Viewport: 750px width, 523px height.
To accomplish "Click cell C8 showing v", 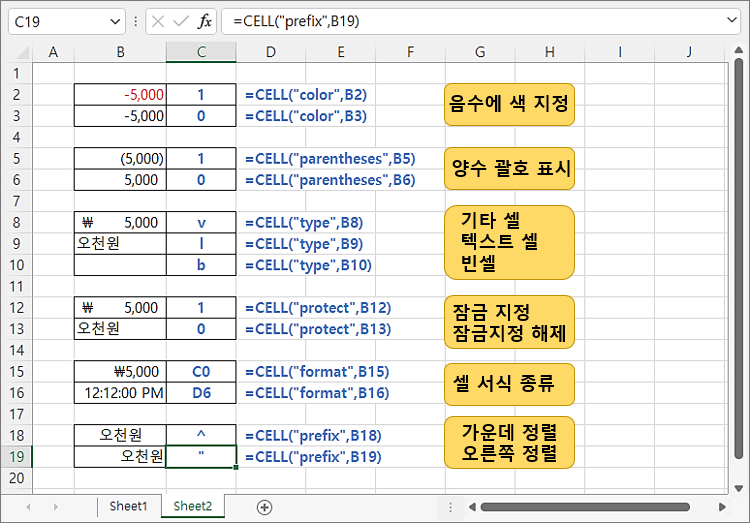I will [x=201, y=223].
